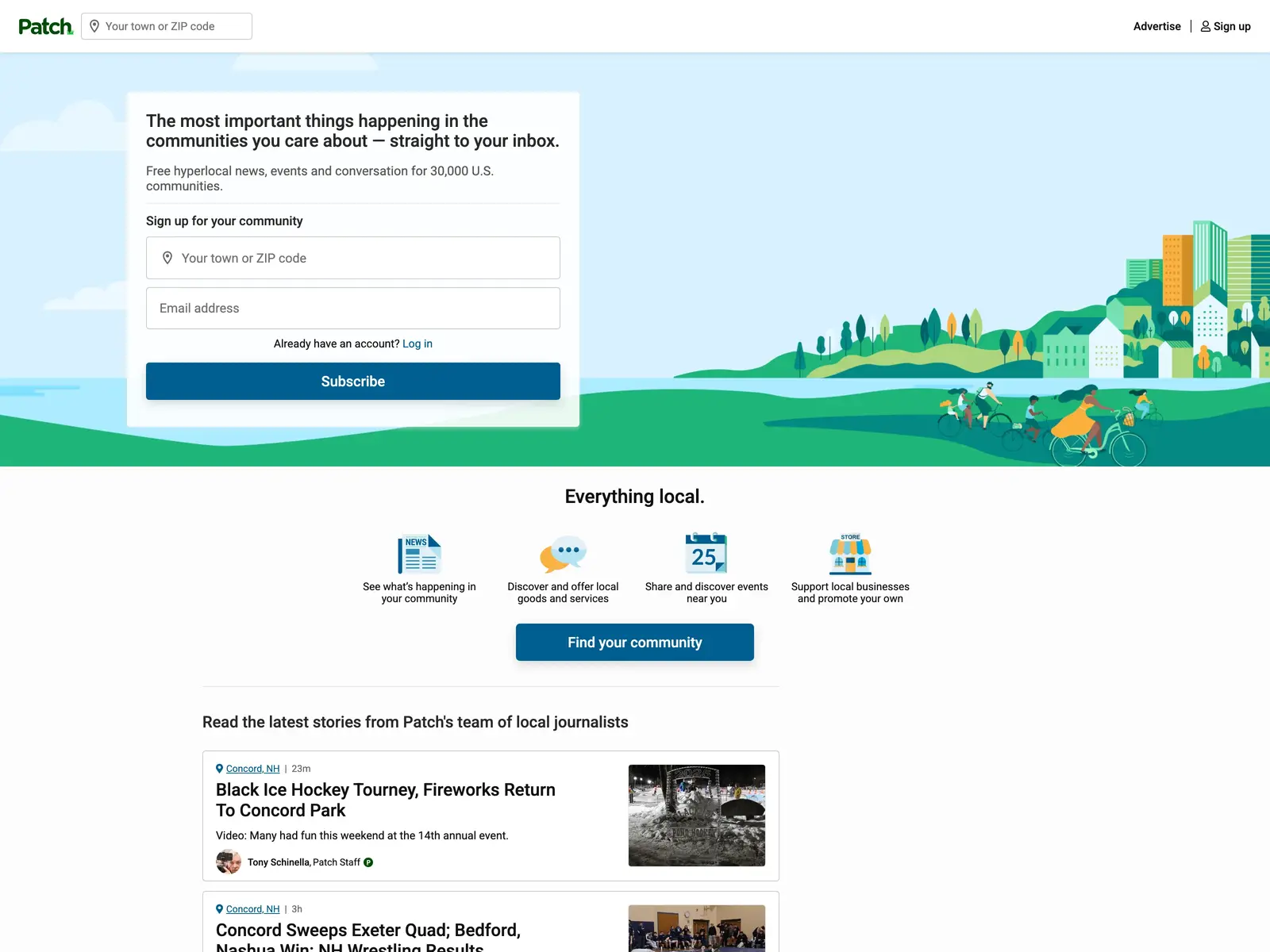
Task: Focus the signup Your town or ZIP code field
Action: pos(353,258)
